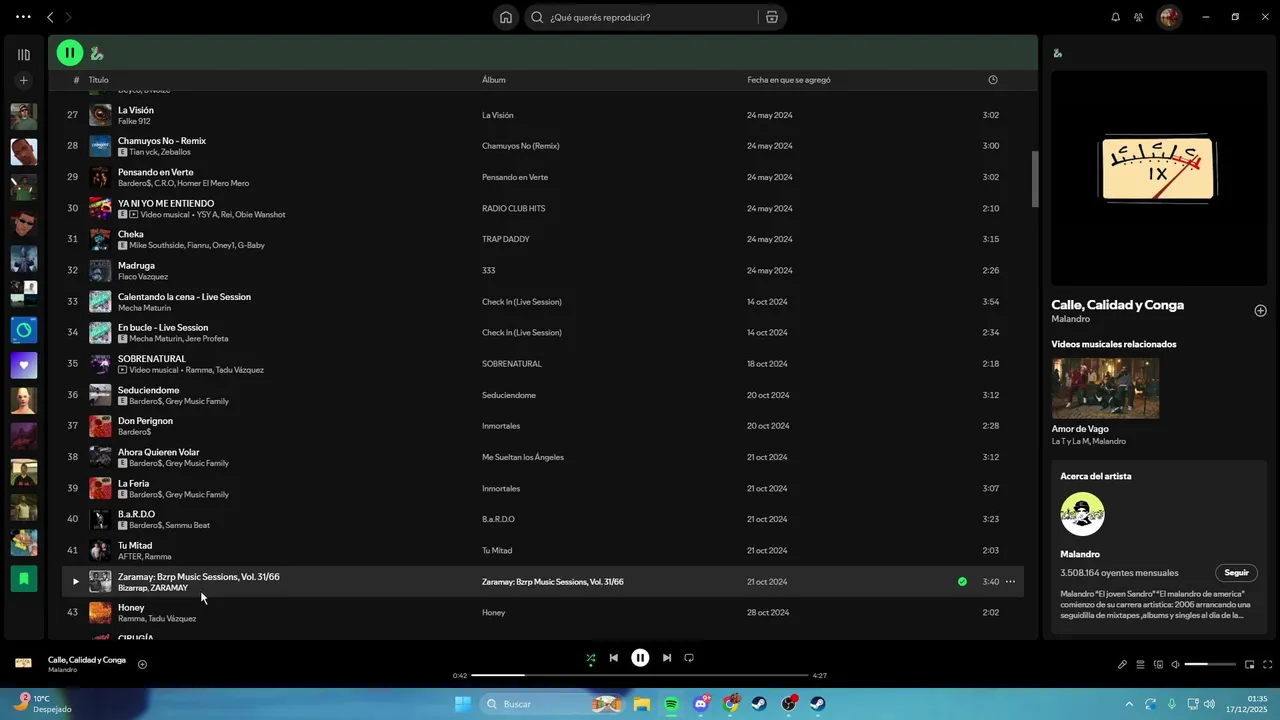1280x720 pixels.
Task: Open notifications bell icon
Action: pos(1116,17)
